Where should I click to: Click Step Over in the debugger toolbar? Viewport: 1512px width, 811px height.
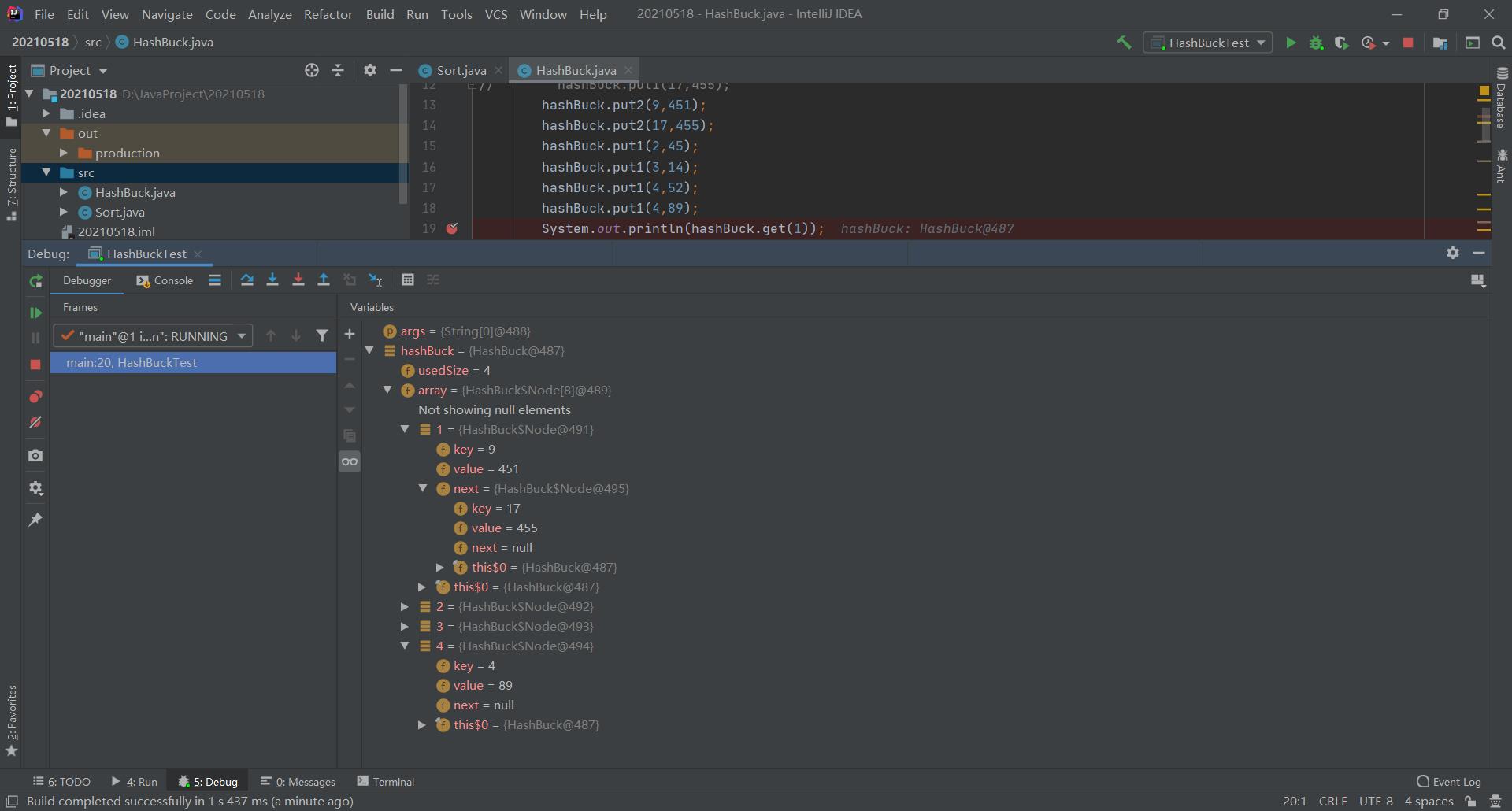coord(246,280)
